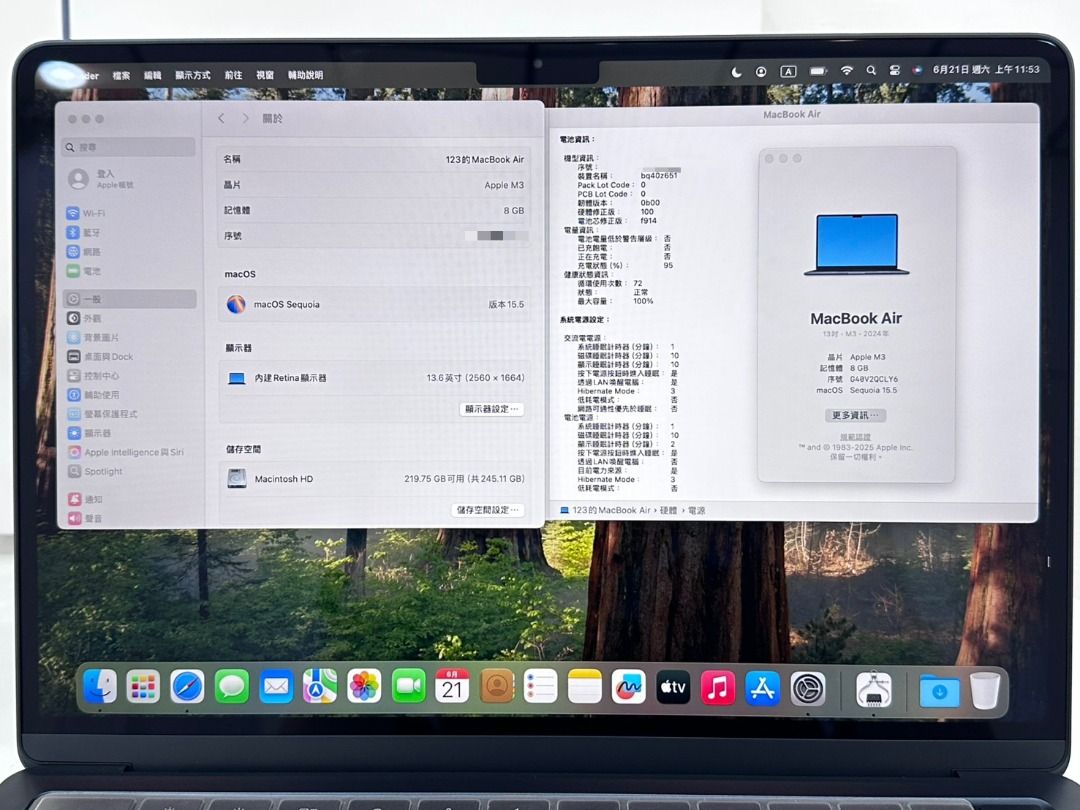Open Control Center icon in menu bar
Screen dimensions: 1080x810
point(894,70)
